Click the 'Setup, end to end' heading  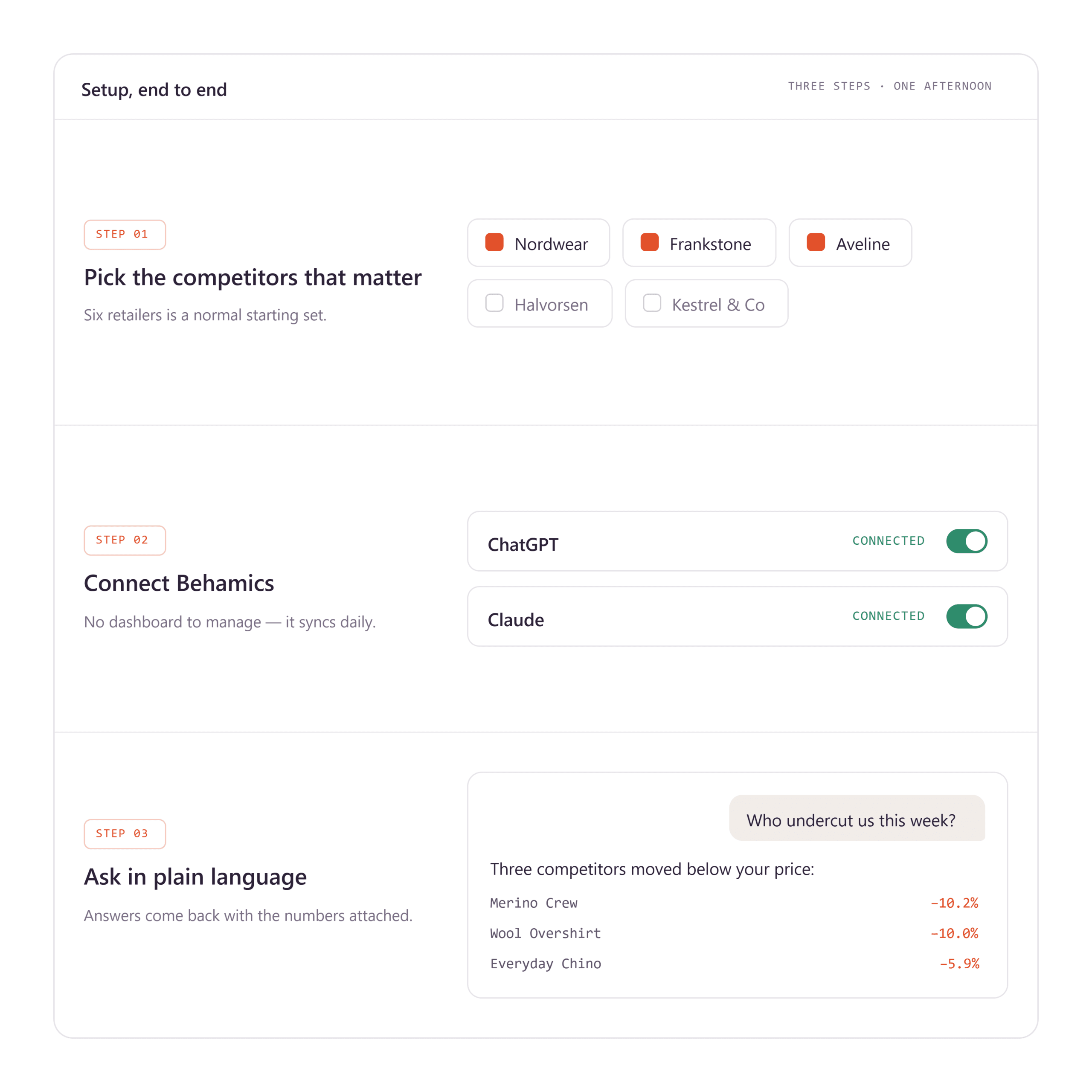154,90
